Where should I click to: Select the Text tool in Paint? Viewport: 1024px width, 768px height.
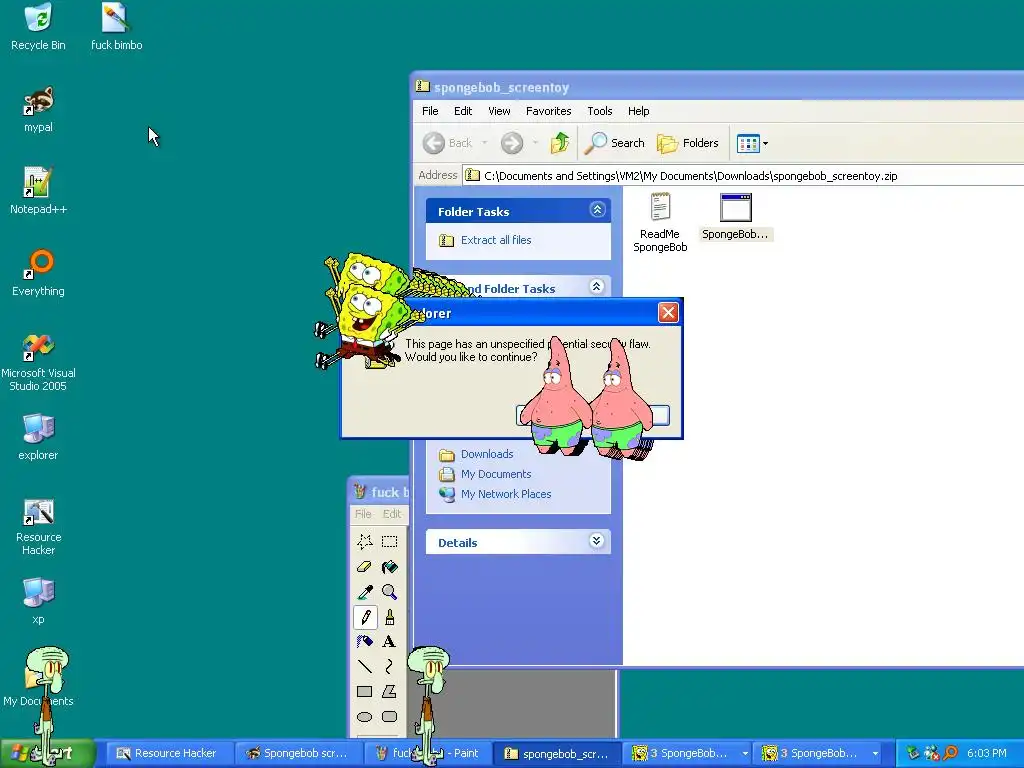pos(389,641)
